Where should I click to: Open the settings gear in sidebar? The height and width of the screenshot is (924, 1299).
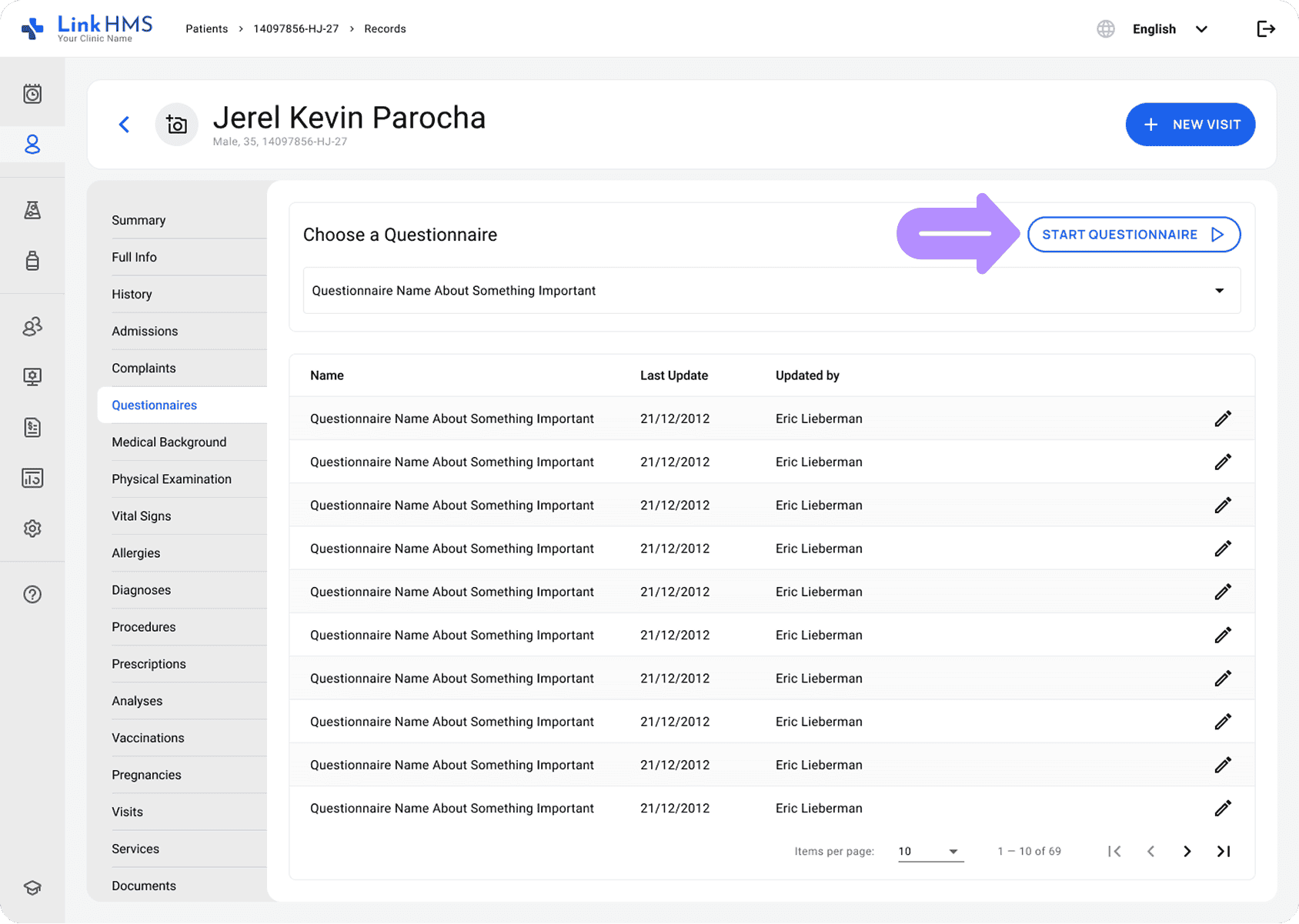(x=32, y=529)
